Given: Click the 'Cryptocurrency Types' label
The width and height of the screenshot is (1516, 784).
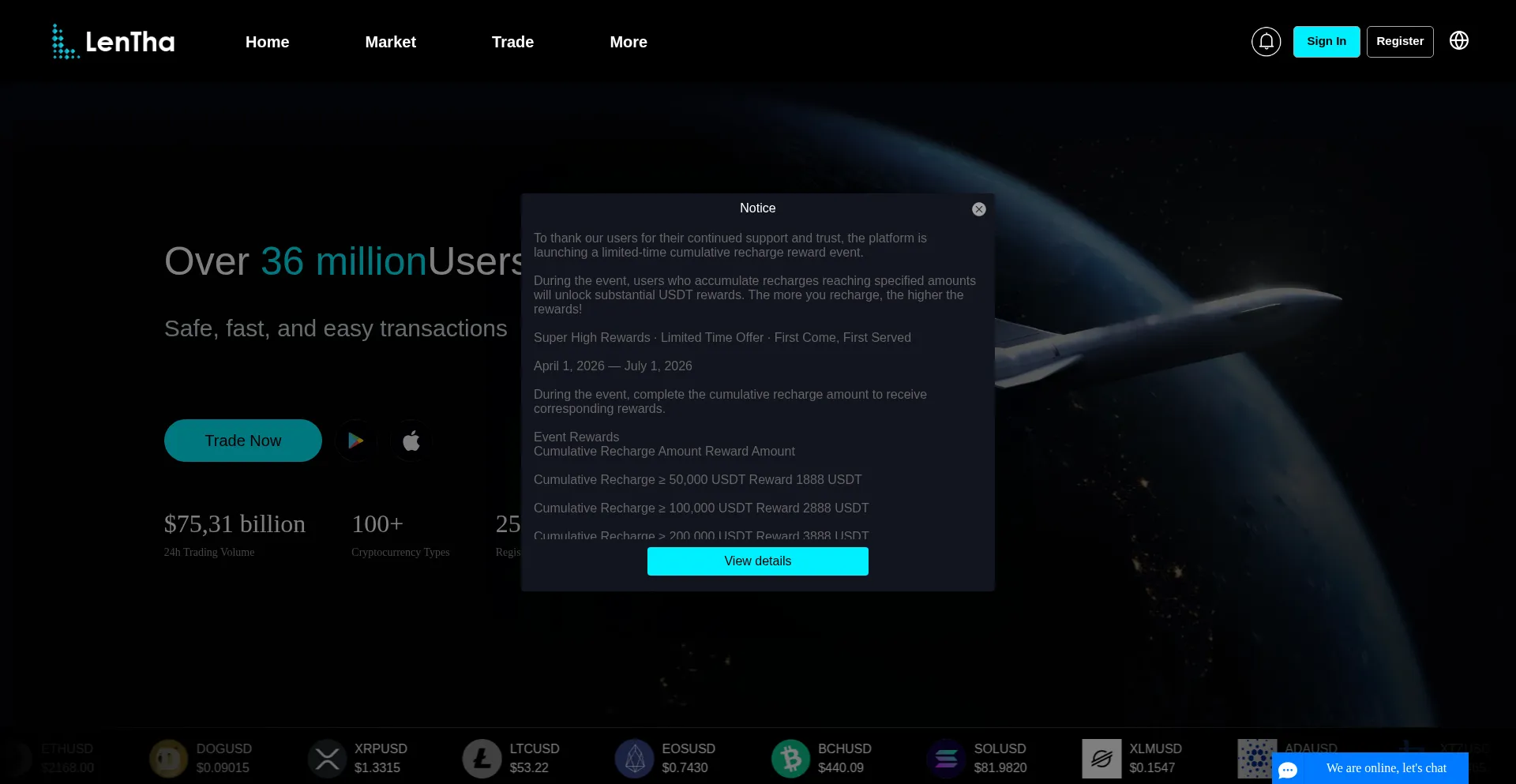Looking at the screenshot, I should 400,553.
